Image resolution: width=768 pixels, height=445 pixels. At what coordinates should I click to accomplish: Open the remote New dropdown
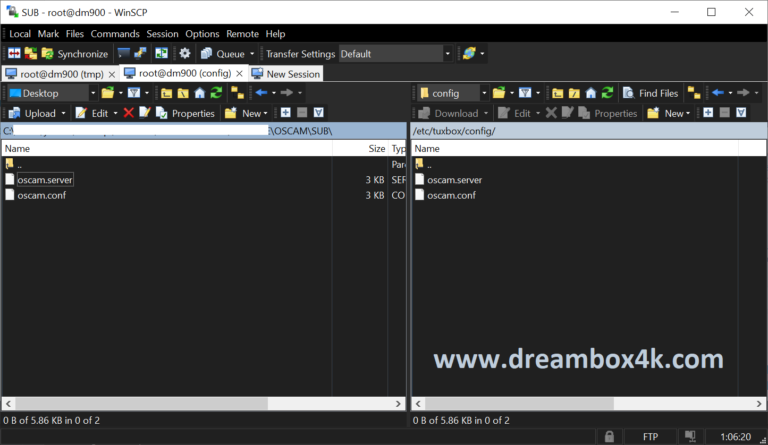pos(669,113)
